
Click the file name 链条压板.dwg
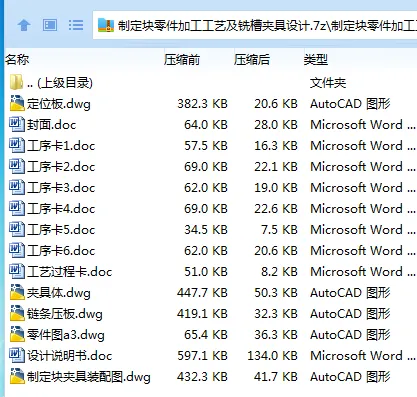tap(65, 314)
